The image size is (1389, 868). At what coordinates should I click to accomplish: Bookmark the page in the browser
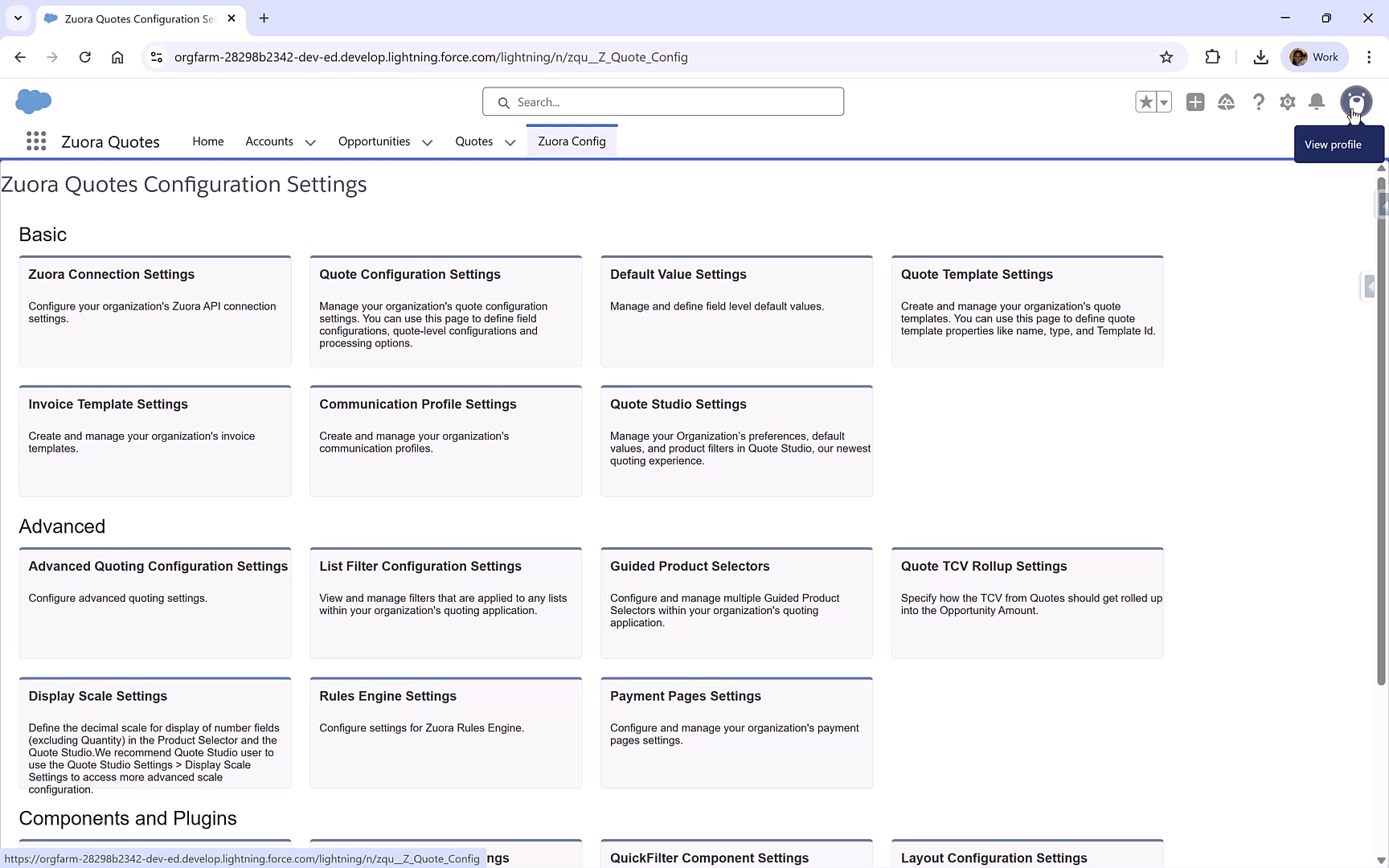click(x=1166, y=57)
